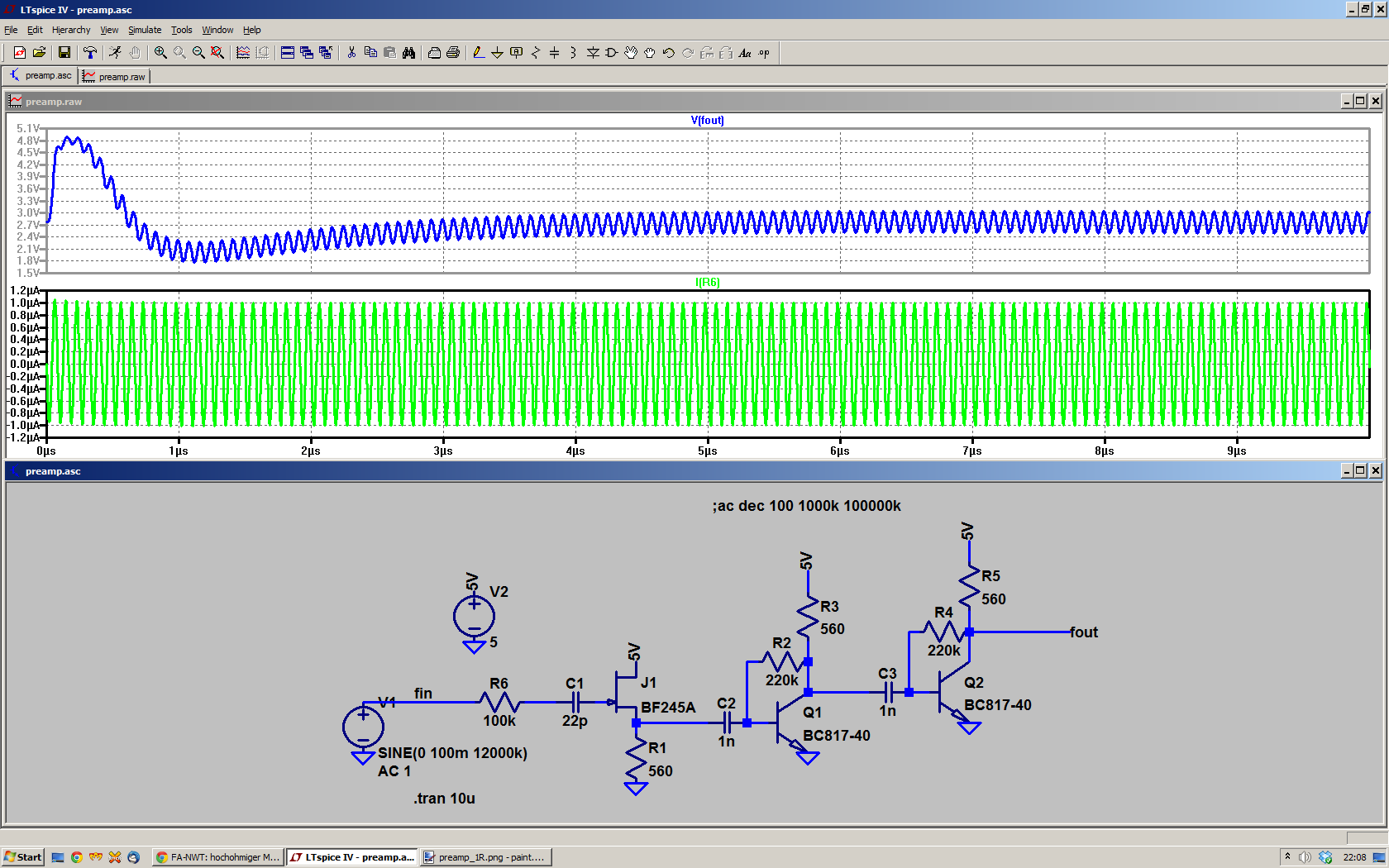Click the Cut scissors icon
This screenshot has height=868, width=1389.
351,53
